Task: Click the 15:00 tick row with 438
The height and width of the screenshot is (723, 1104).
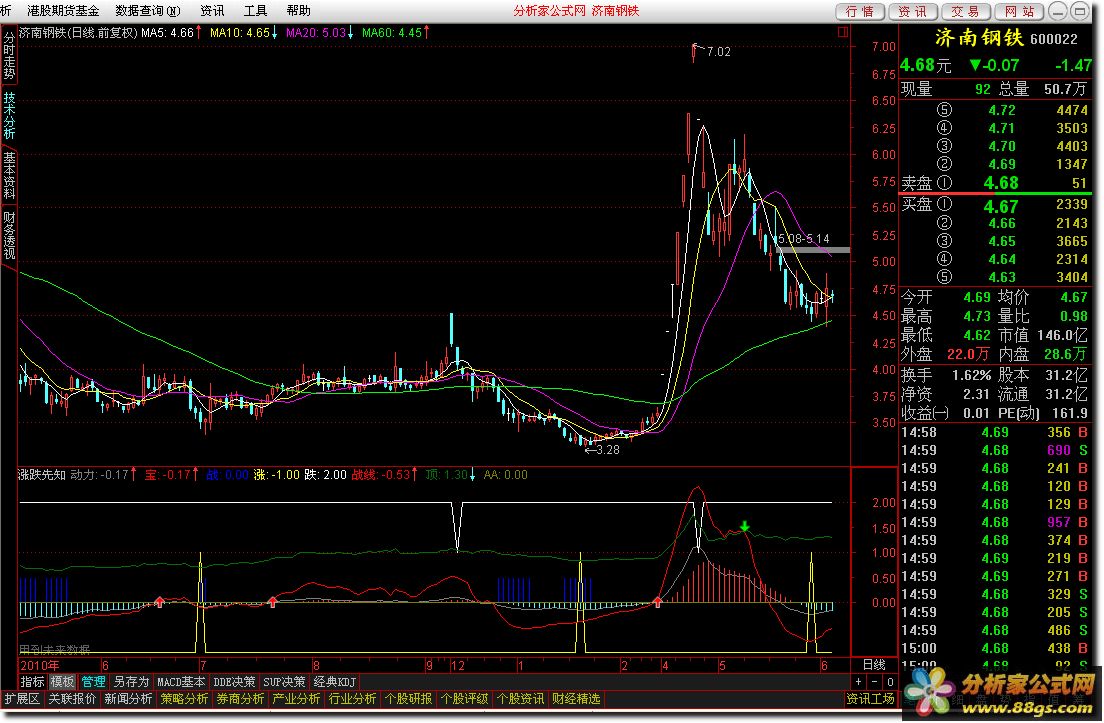Action: [x=995, y=648]
